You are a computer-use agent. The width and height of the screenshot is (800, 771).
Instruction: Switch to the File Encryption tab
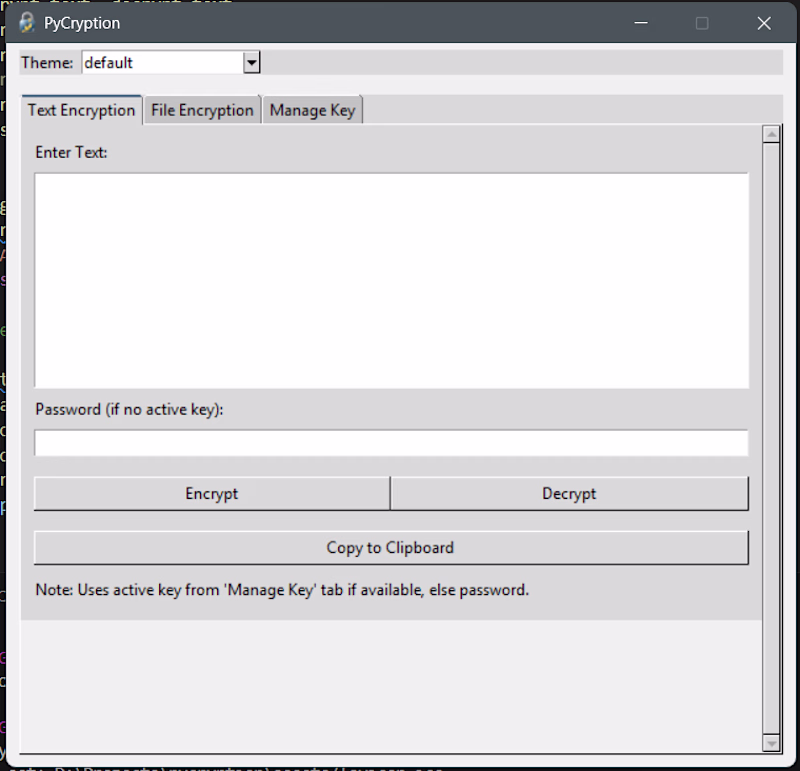pyautogui.click(x=203, y=110)
